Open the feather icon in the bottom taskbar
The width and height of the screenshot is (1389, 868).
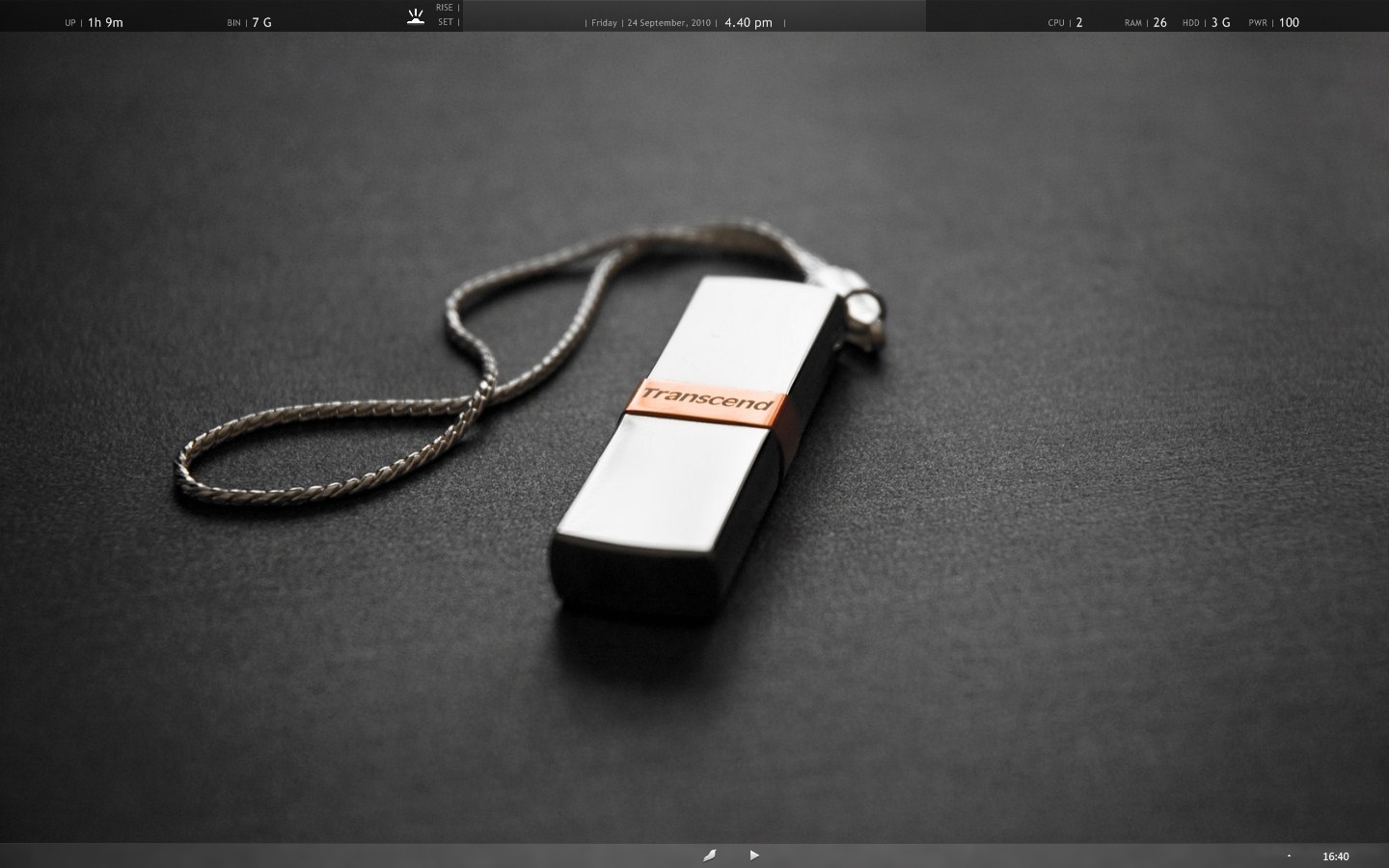tap(709, 855)
